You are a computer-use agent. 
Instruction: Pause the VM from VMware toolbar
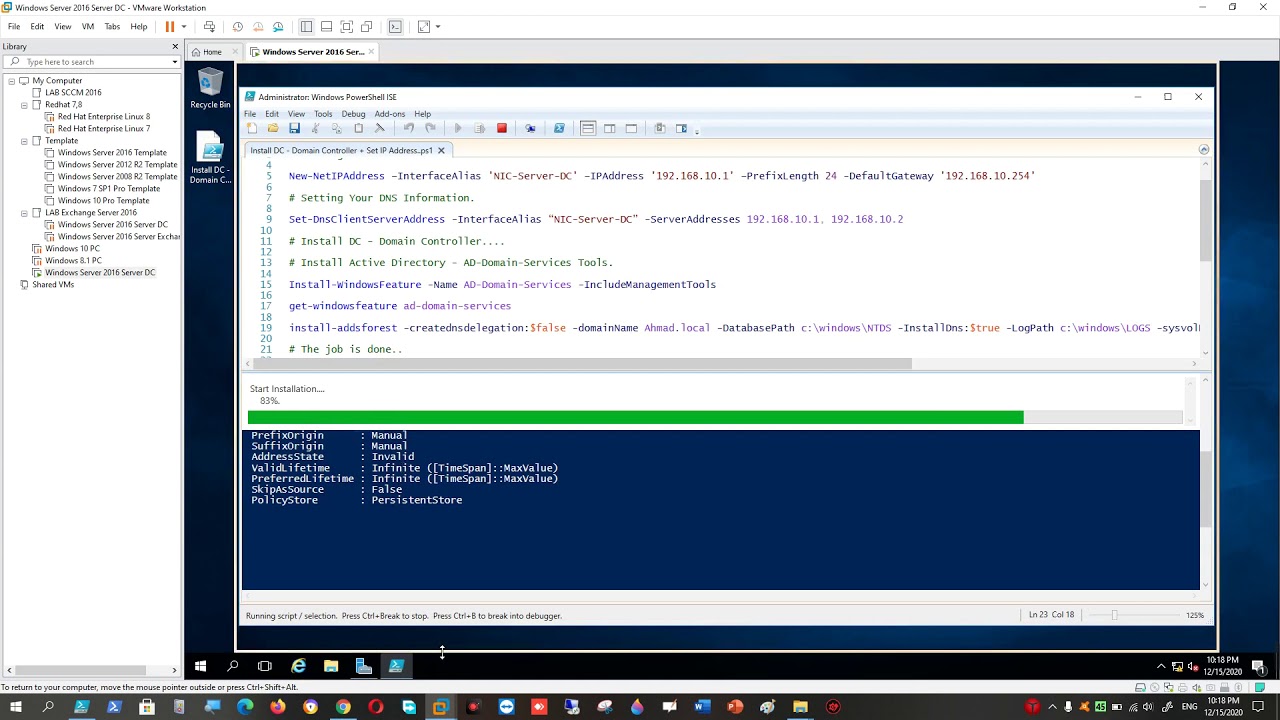pyautogui.click(x=170, y=27)
